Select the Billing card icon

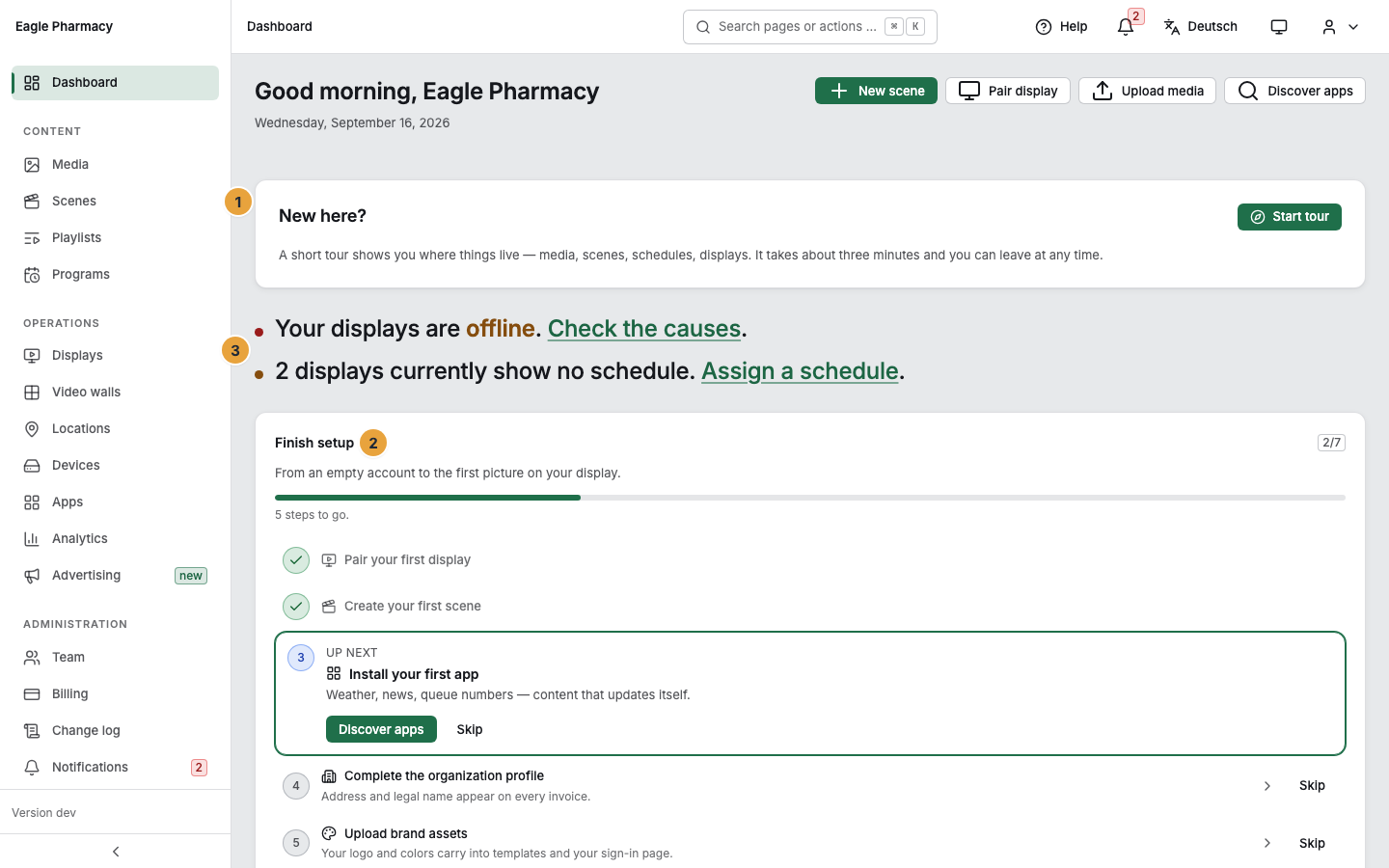click(x=32, y=694)
